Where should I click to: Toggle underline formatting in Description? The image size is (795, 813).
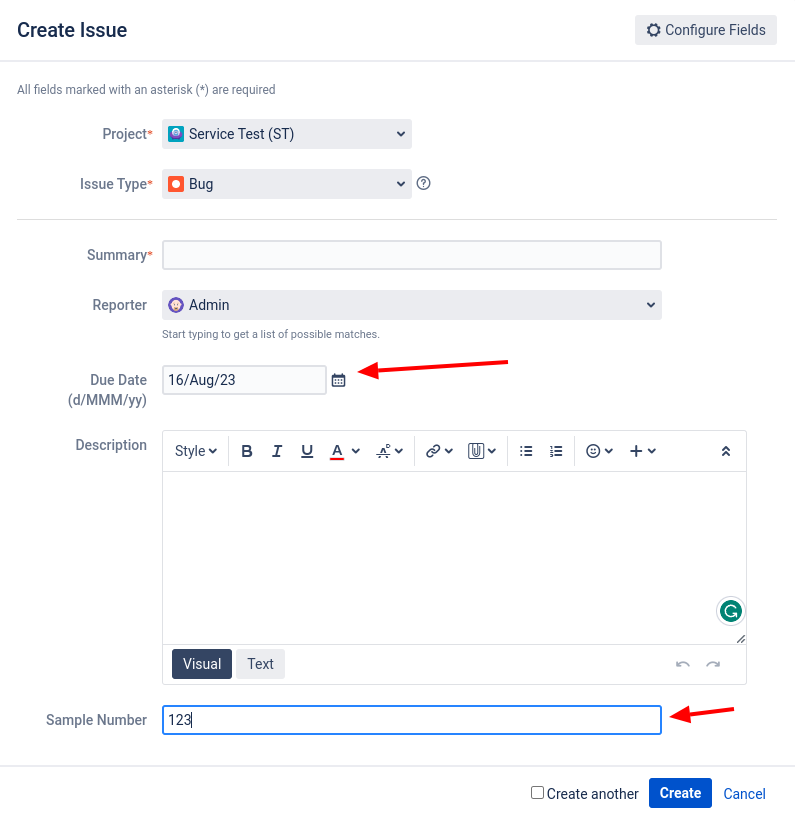tap(307, 451)
